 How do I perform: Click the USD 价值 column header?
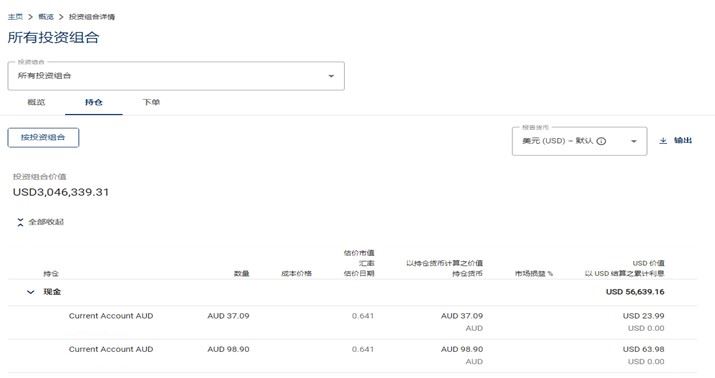point(648,263)
